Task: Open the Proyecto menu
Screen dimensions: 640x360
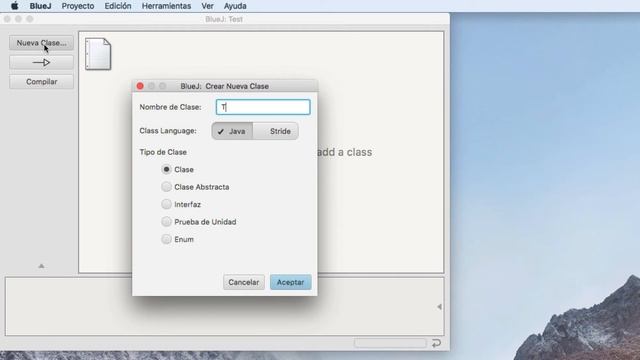Action: [78, 6]
